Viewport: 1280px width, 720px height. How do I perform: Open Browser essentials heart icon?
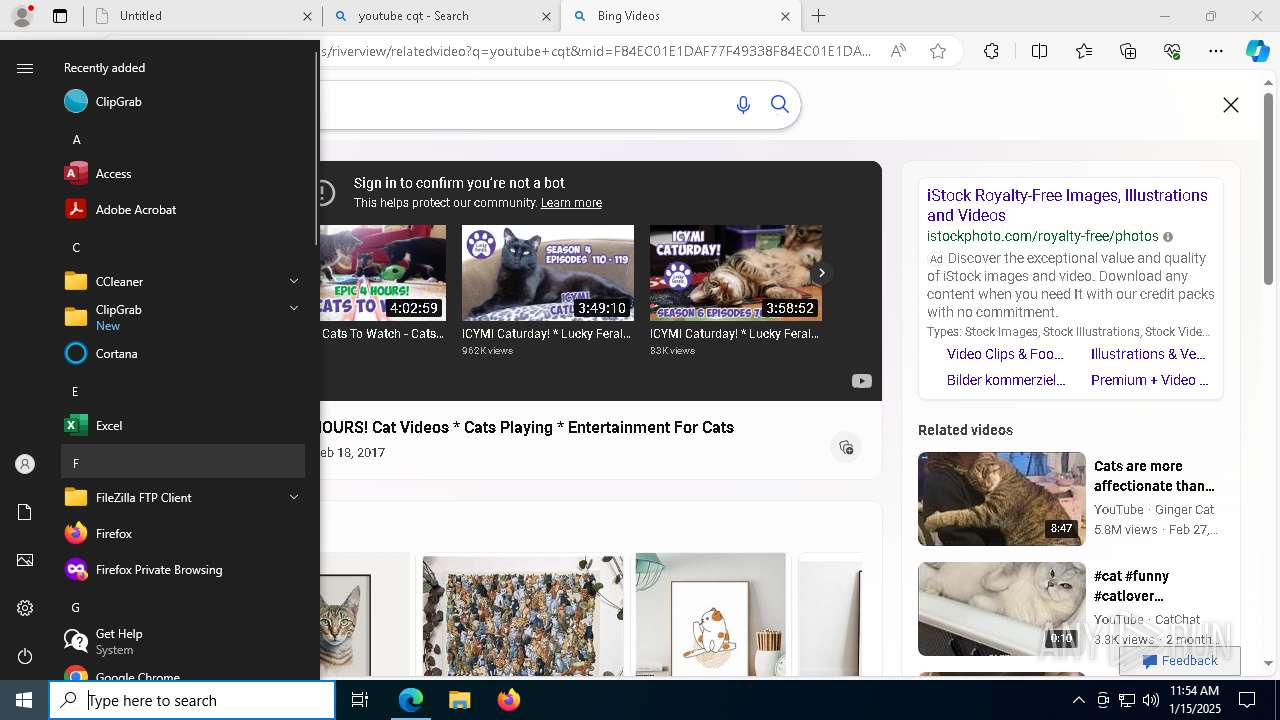pos(1172,51)
